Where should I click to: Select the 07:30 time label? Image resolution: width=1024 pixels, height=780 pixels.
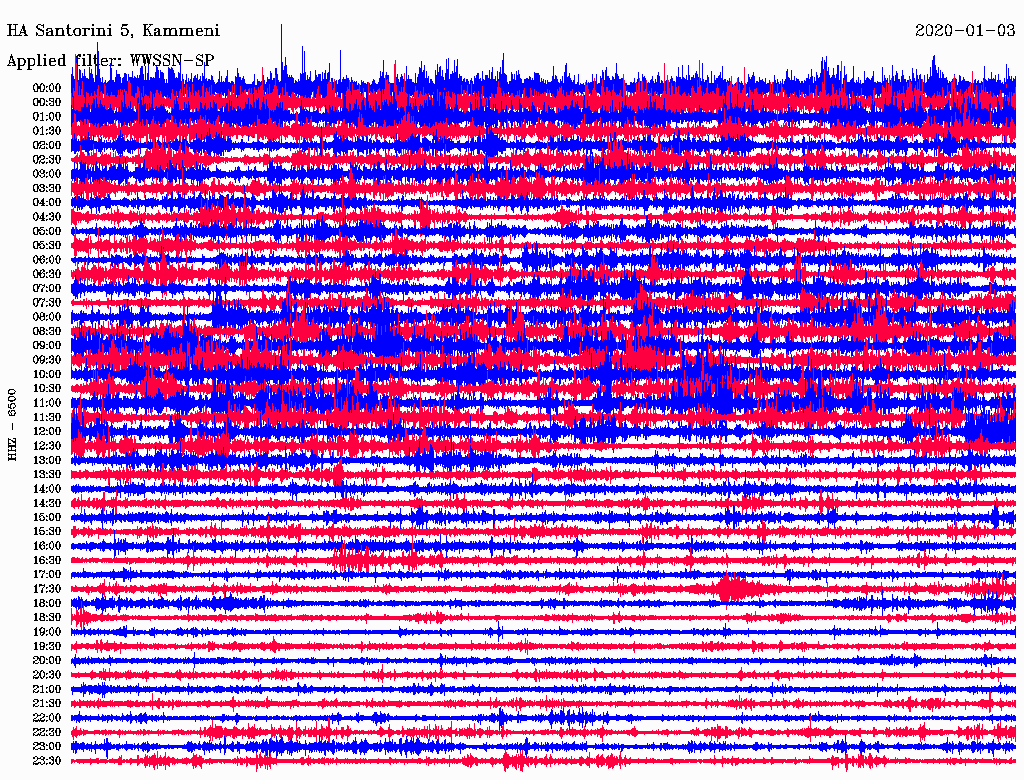(x=47, y=303)
